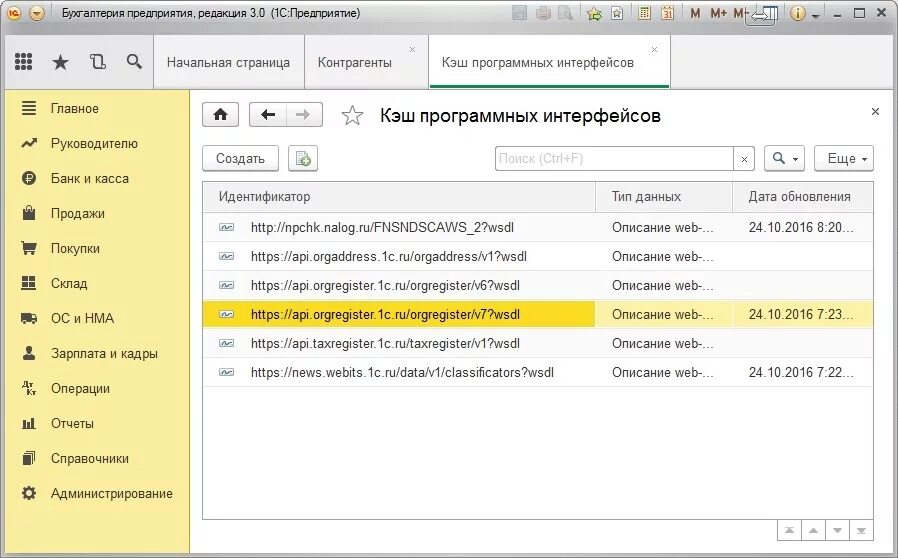Select the api.taxregister.1c.ru row
Viewport: 898px width, 558px height.
pos(538,343)
